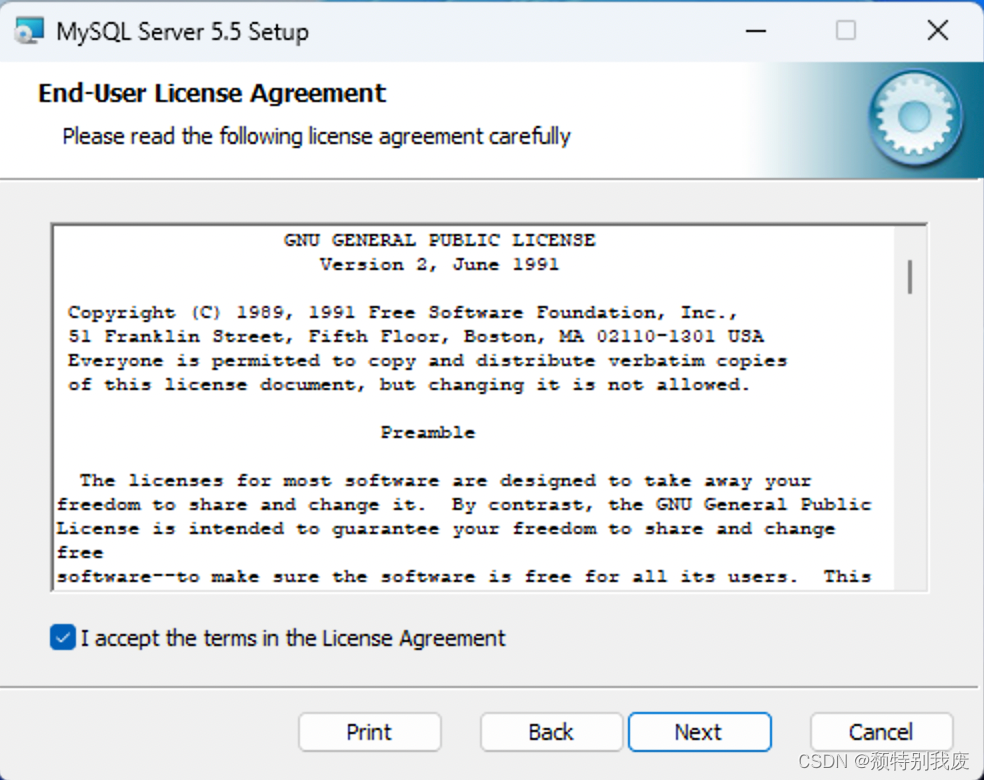The height and width of the screenshot is (780, 984).
Task: Click the maximize window control
Action: (x=846, y=30)
